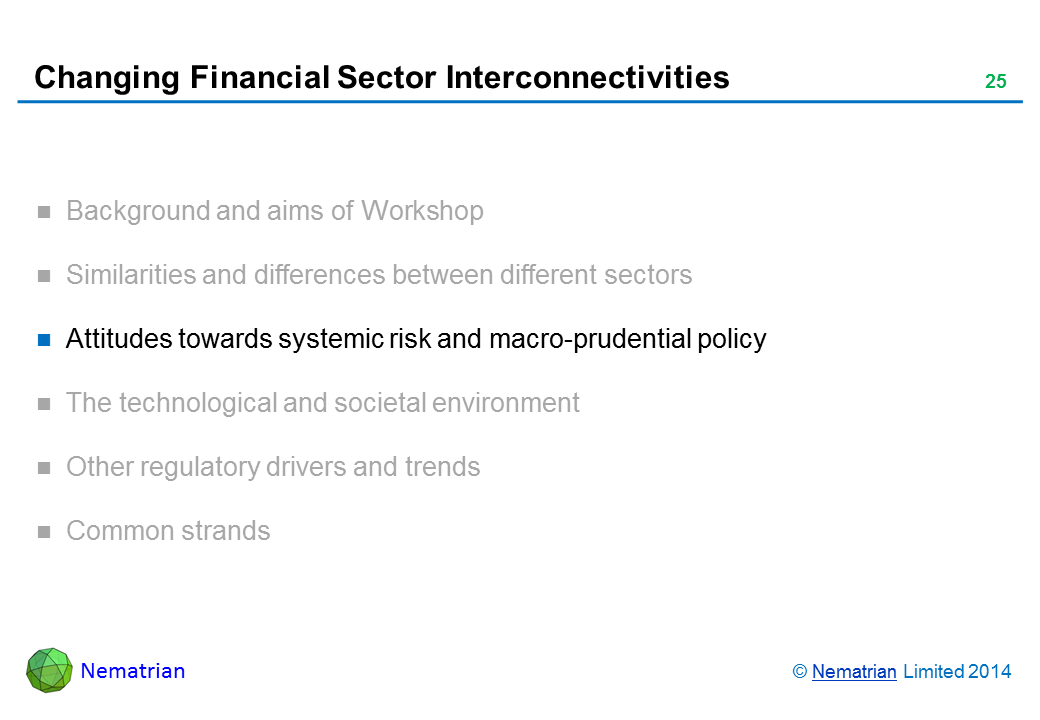
Task: Click the Nematrian brand text beside the logo
Action: point(133,671)
